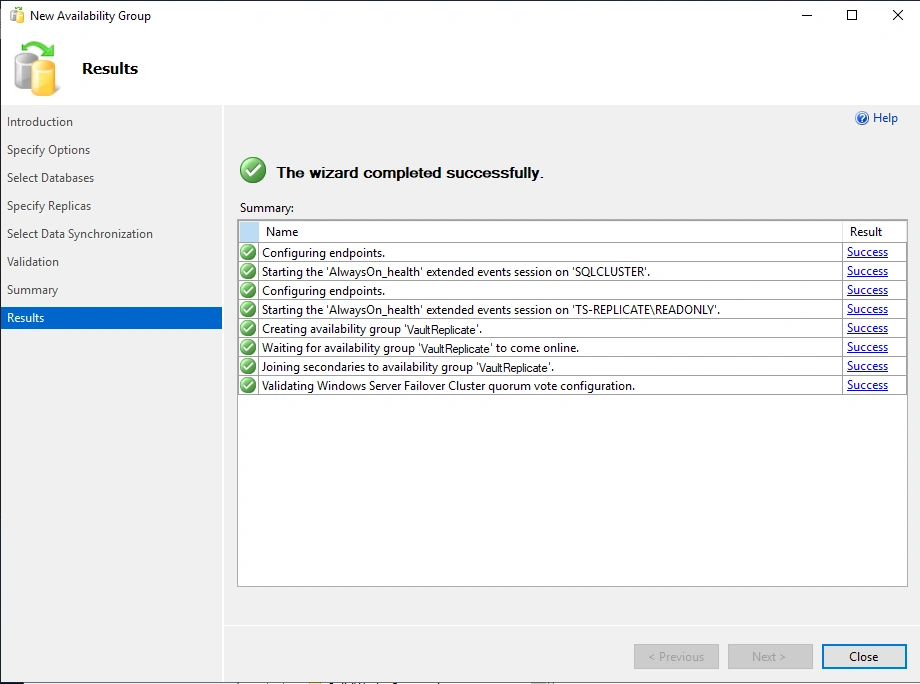The image size is (920, 684).
Task: Click the large green wizard-completed checkmark
Action: 253,171
